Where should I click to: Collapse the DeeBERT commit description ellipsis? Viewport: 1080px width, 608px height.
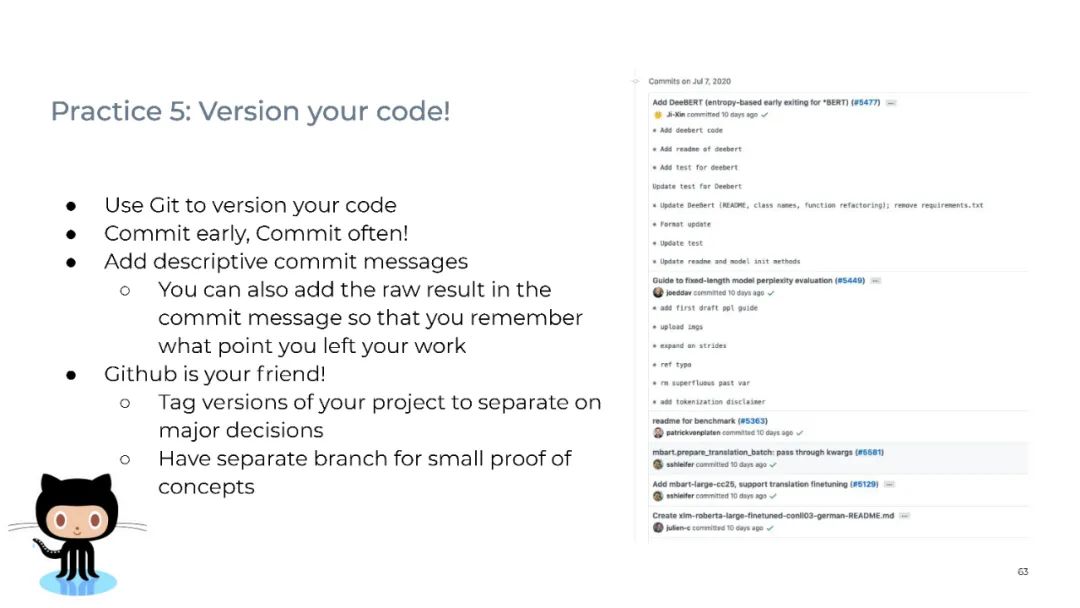click(x=891, y=103)
